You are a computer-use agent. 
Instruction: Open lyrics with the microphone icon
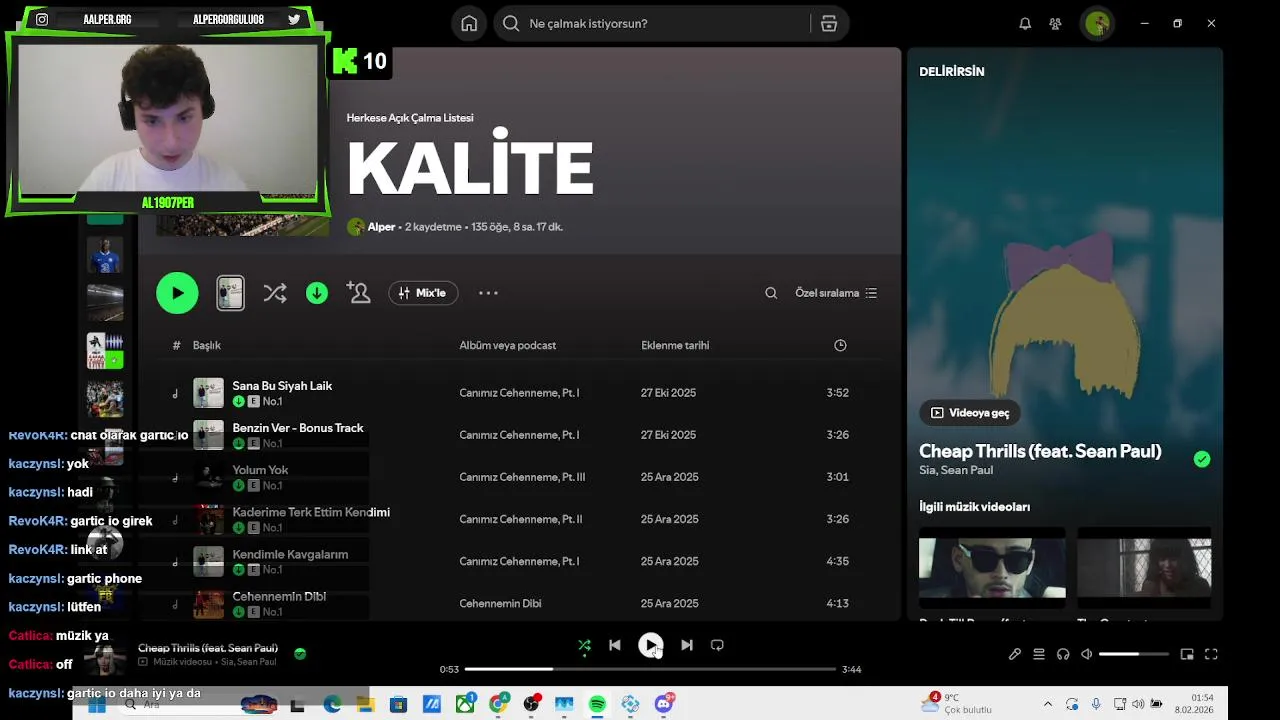tap(1015, 654)
